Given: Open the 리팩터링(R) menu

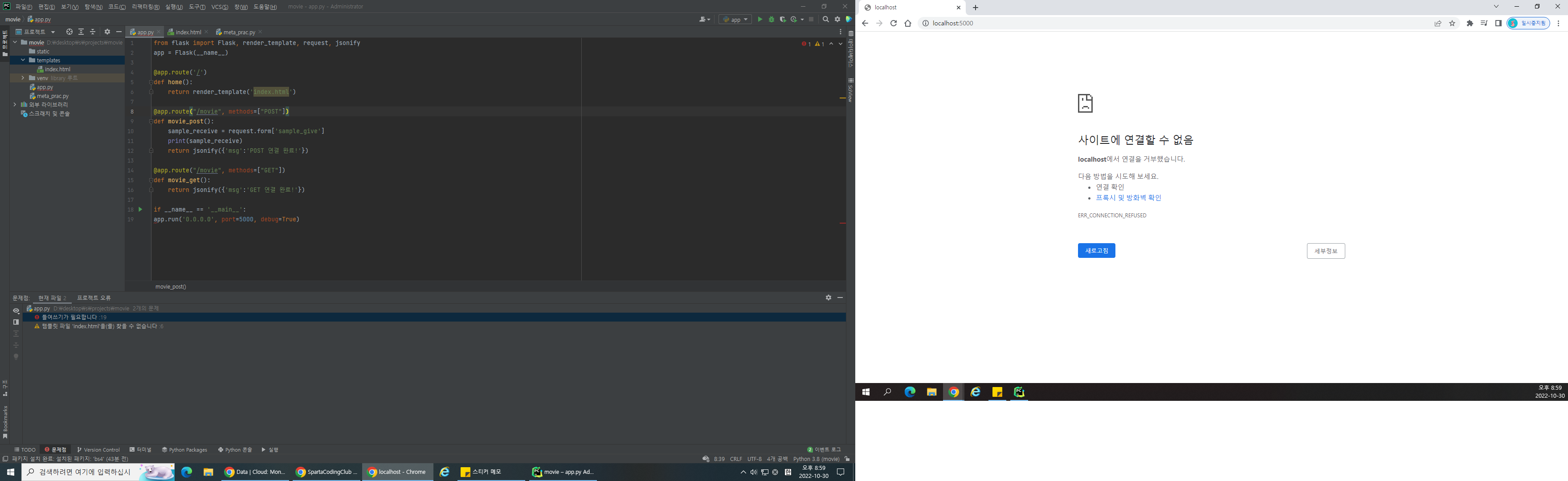Looking at the screenshot, I should coord(146,7).
